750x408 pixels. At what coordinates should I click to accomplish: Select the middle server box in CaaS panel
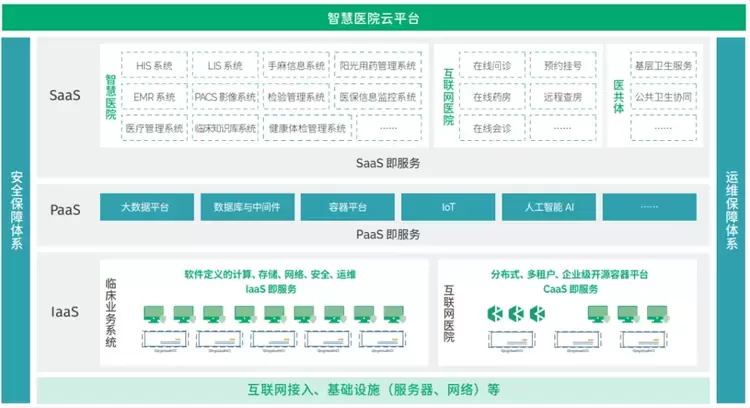(x=578, y=339)
